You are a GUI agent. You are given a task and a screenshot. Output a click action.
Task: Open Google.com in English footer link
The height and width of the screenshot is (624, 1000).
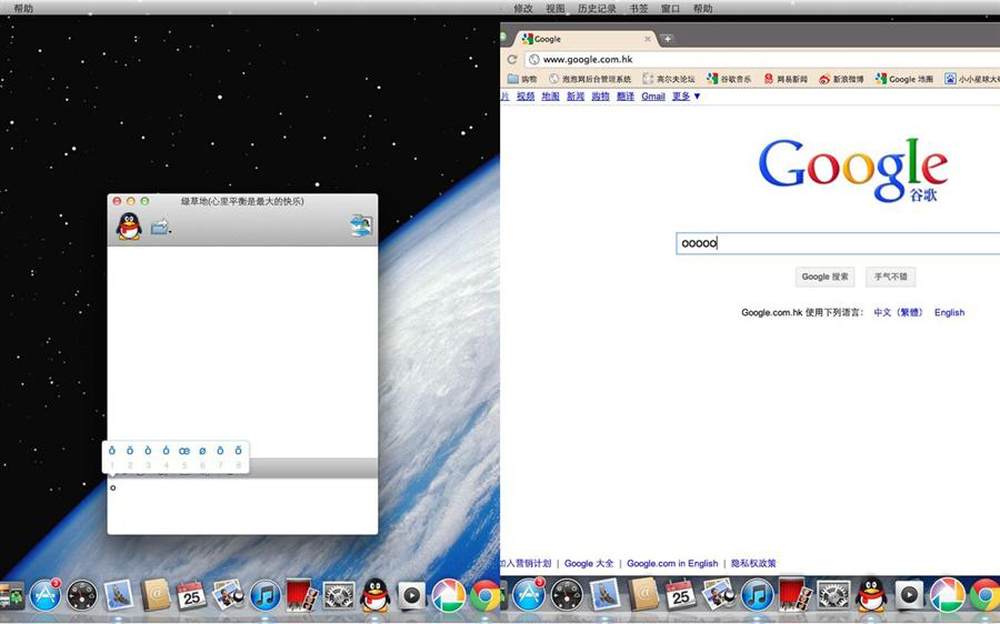click(x=672, y=563)
